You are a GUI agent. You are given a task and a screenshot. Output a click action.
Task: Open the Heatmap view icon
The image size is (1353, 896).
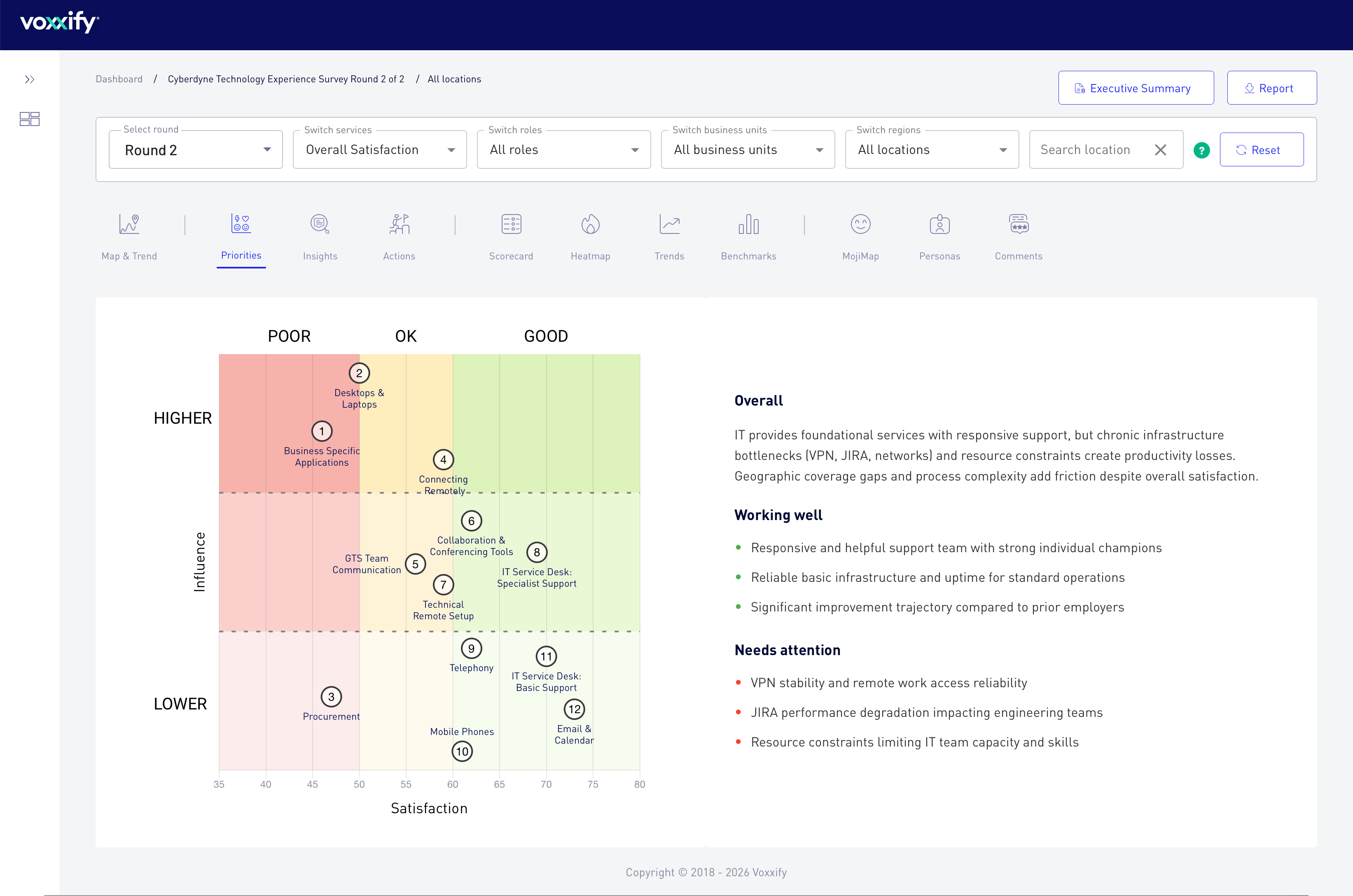point(590,224)
